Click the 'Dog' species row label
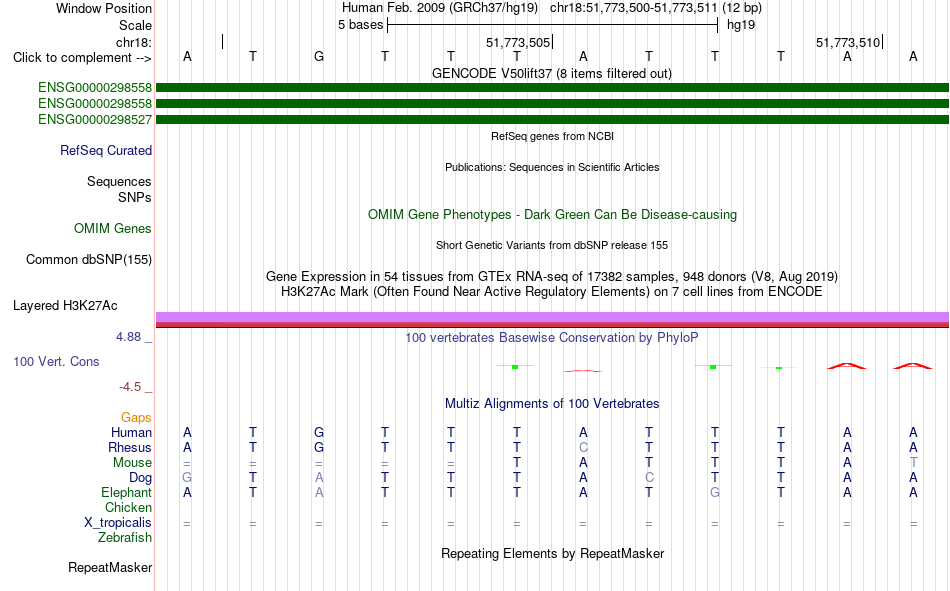950x591 pixels. tap(140, 478)
